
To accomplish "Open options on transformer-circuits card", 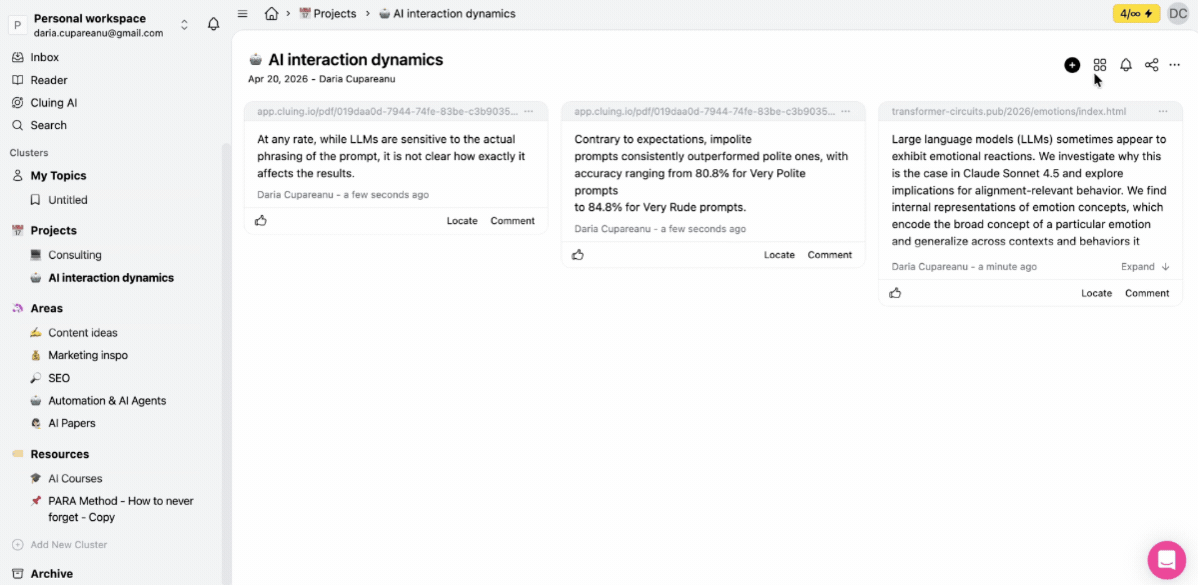I will 1163,112.
